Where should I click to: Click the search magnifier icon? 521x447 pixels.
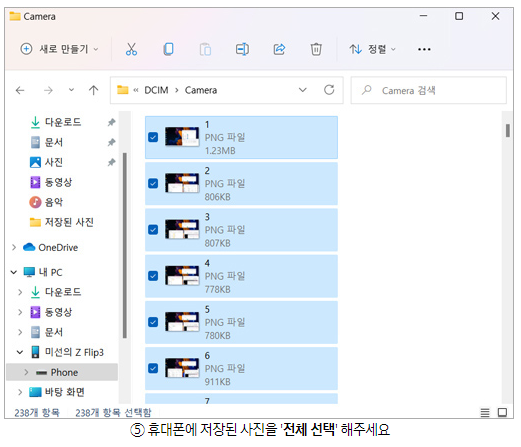point(367,90)
